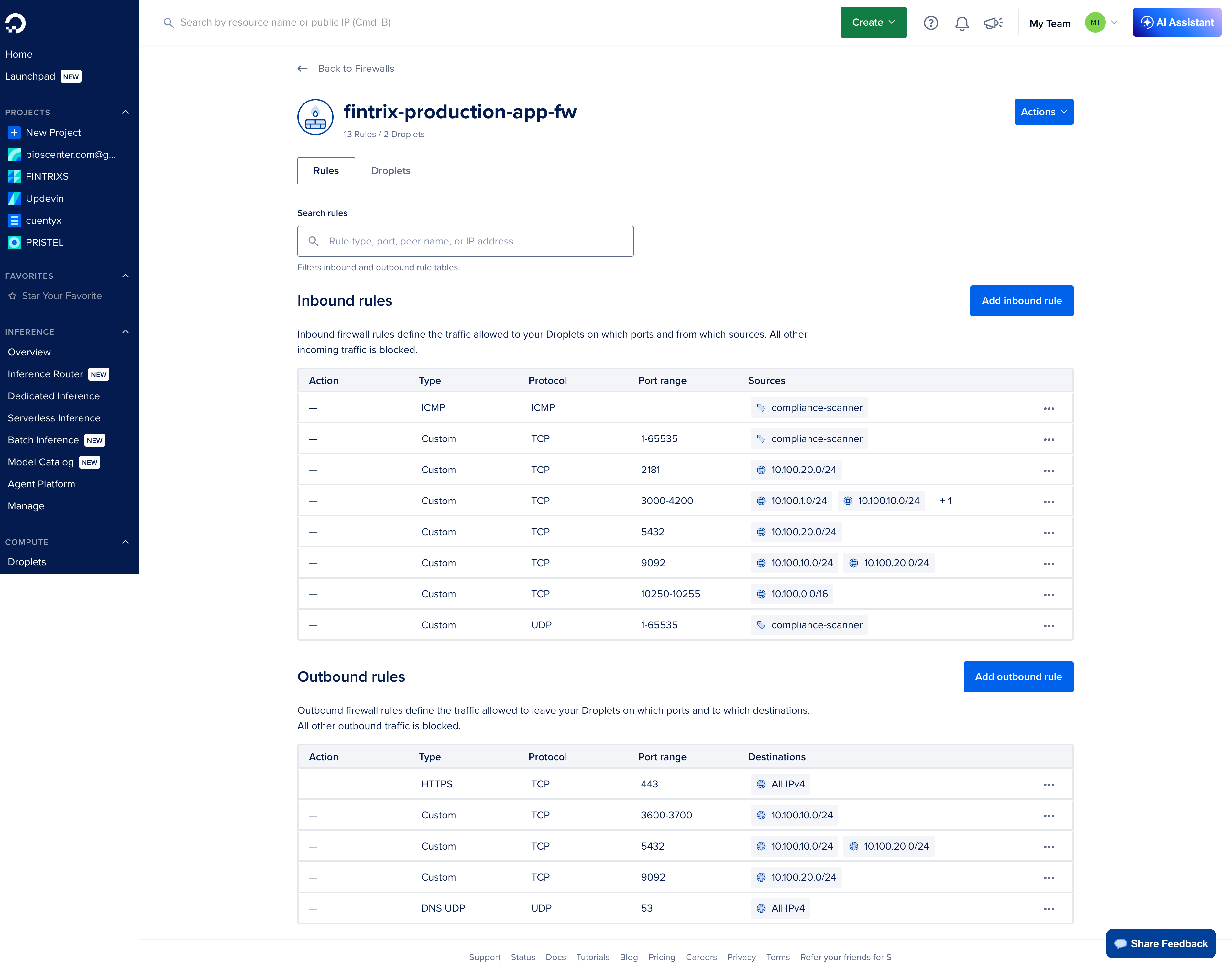Open more options for inbound port 2181 rule

coord(1049,471)
